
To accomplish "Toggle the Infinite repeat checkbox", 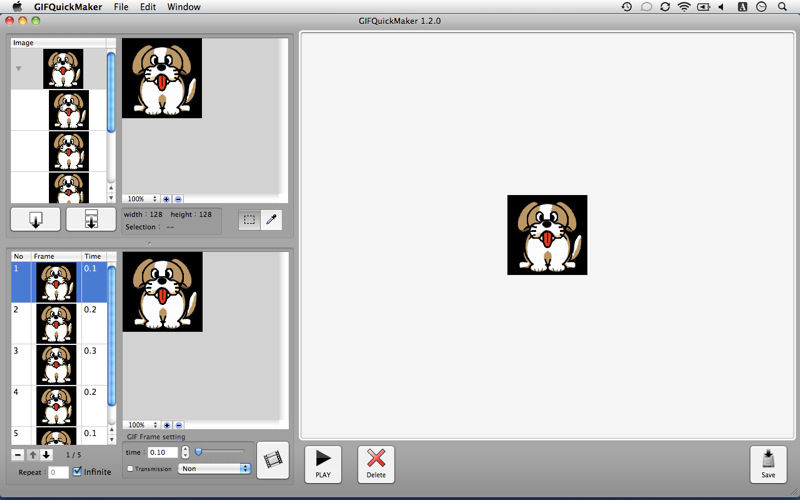I will (x=78, y=472).
